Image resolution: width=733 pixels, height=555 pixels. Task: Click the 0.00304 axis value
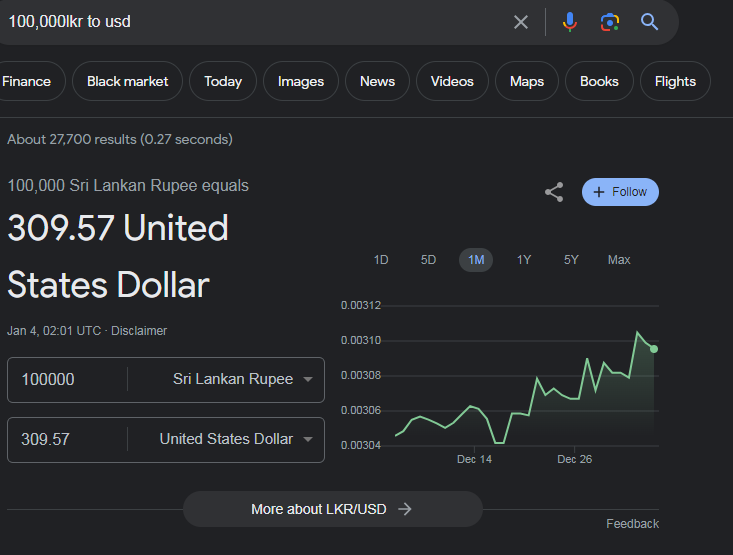tap(361, 446)
